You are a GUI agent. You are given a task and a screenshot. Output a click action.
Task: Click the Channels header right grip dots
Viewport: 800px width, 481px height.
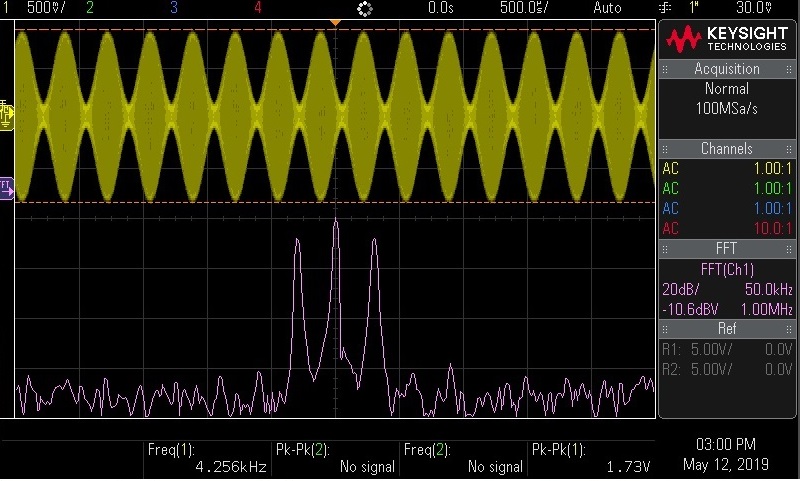pyautogui.click(x=789, y=148)
